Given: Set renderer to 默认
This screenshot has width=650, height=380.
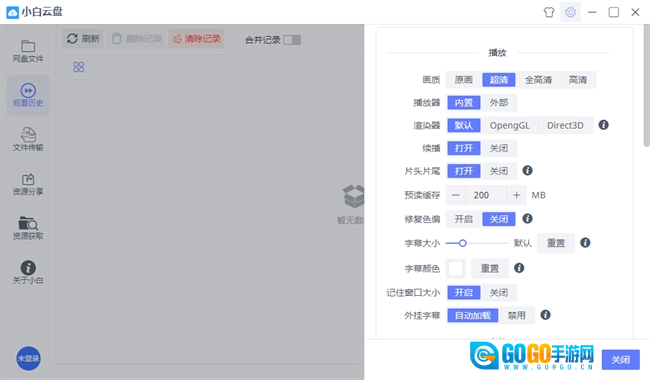Looking at the screenshot, I should [463, 126].
